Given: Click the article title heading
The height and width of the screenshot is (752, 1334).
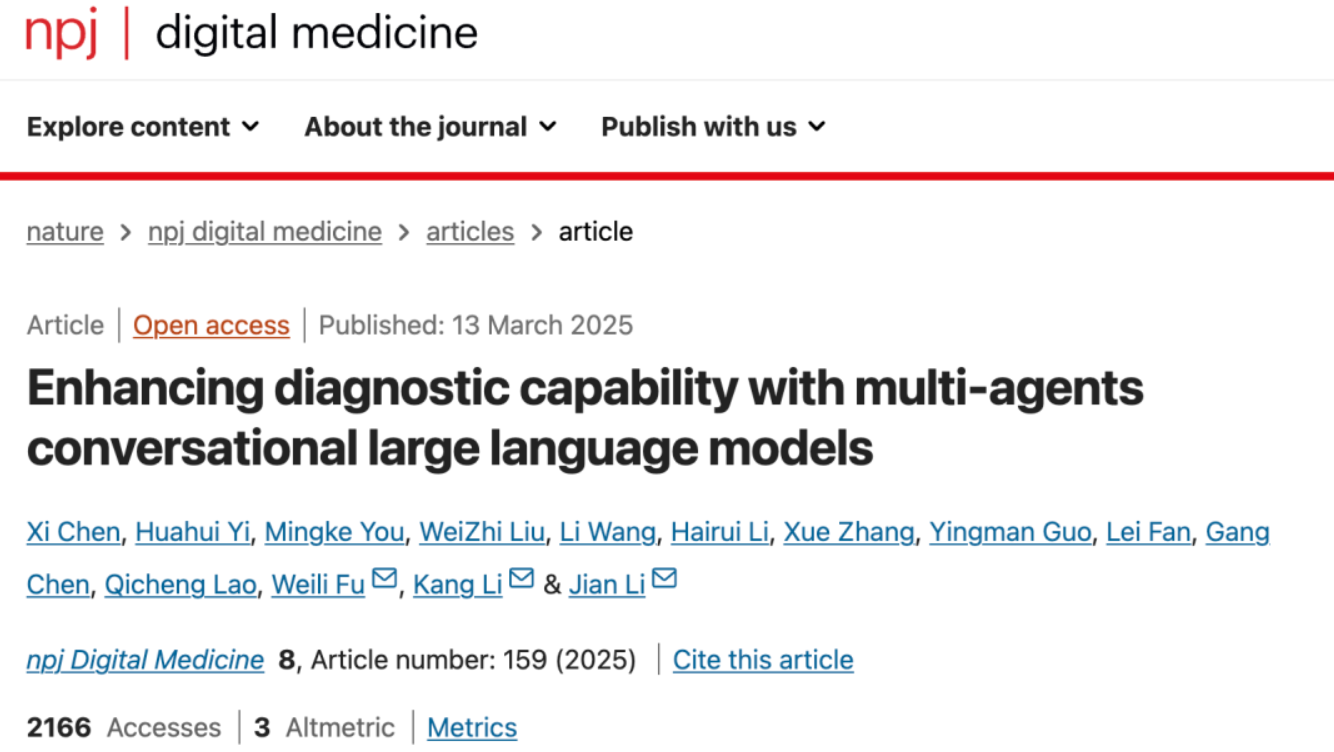Looking at the screenshot, I should click(585, 418).
